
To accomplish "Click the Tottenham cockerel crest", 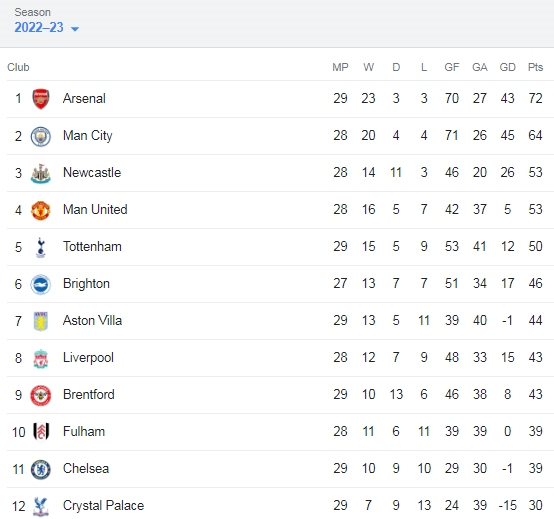I will click(41, 247).
